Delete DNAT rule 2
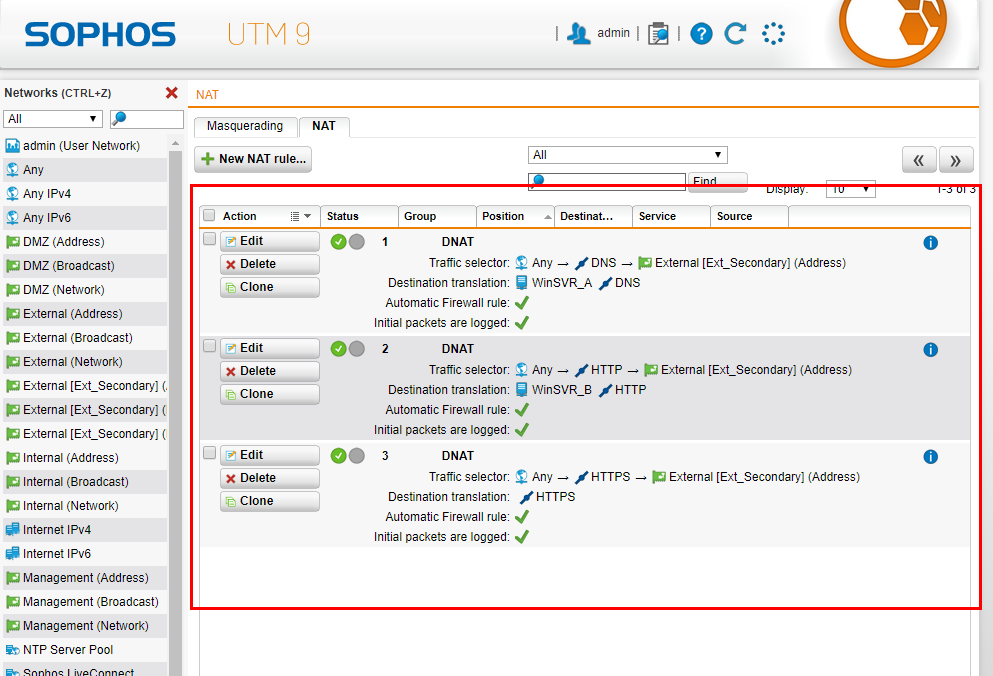This screenshot has height=676, width=993. [270, 371]
